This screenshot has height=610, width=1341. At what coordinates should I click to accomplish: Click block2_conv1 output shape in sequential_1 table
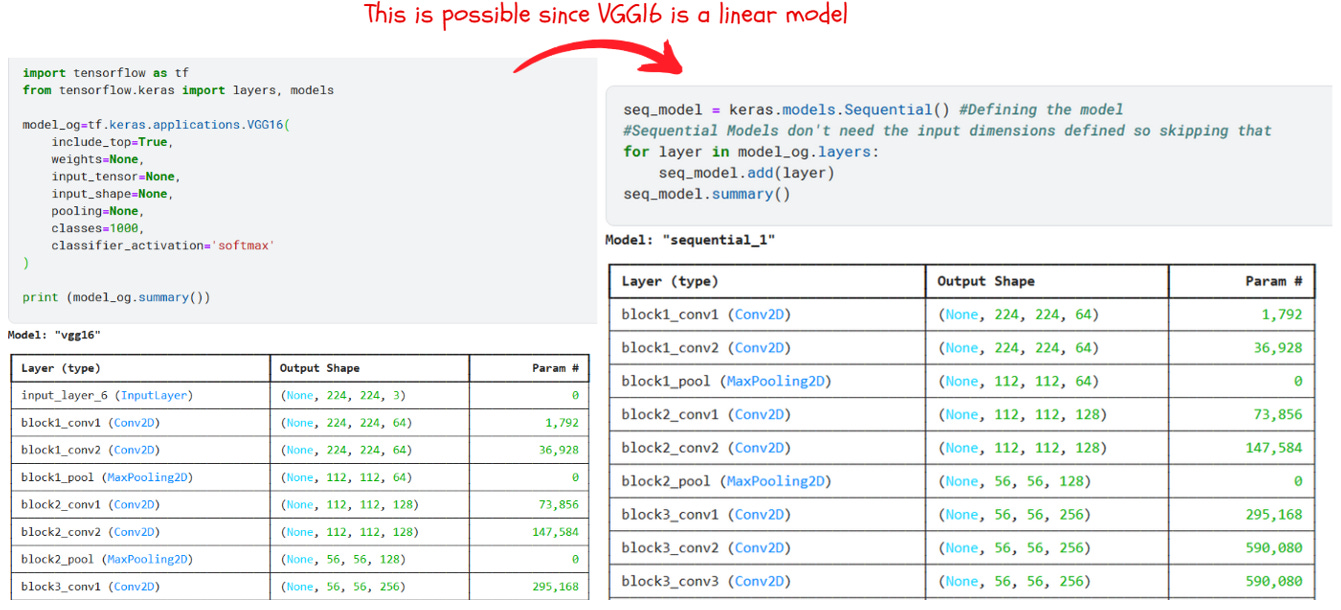(1022, 415)
